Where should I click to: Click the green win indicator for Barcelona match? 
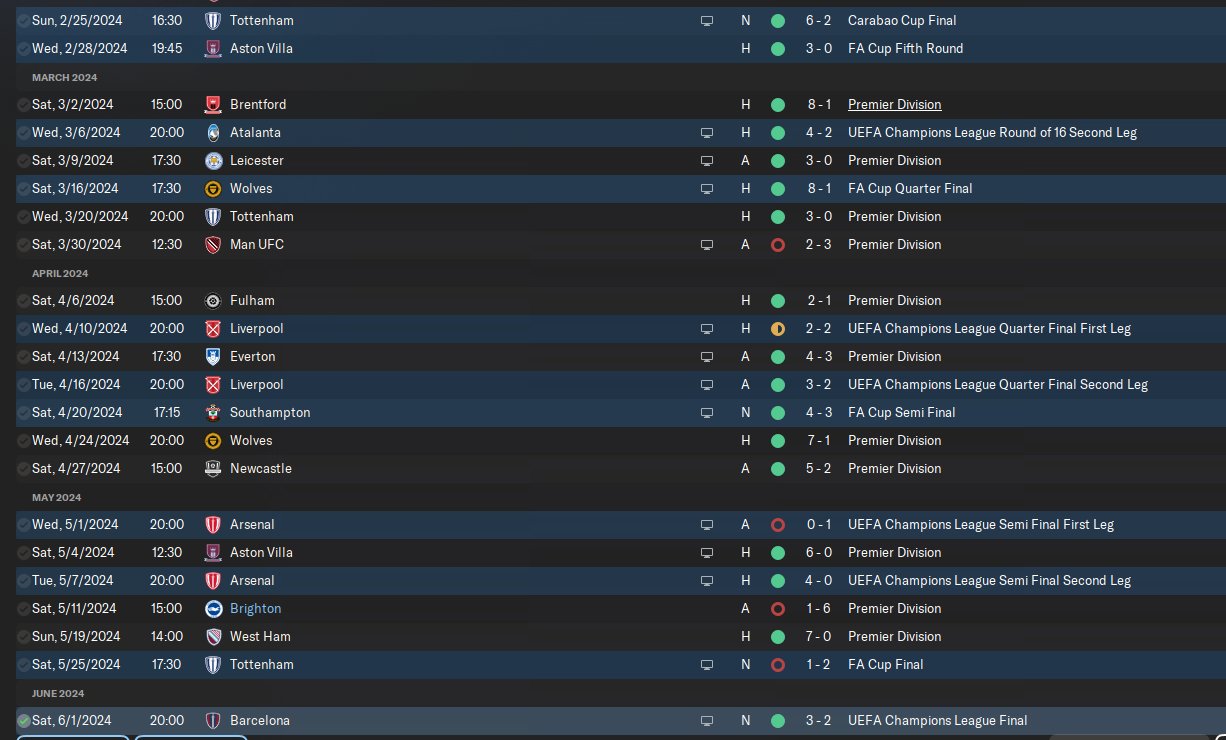(x=778, y=720)
